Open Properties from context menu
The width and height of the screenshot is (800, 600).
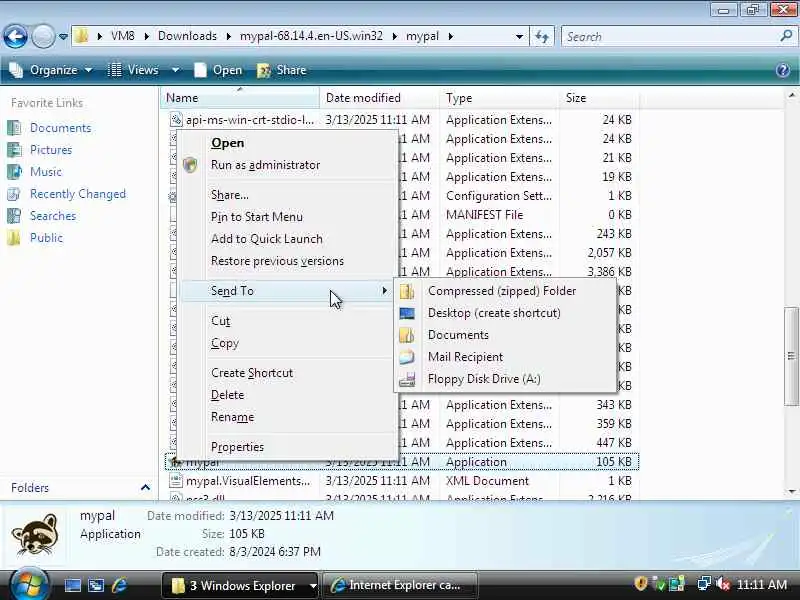[x=237, y=447]
